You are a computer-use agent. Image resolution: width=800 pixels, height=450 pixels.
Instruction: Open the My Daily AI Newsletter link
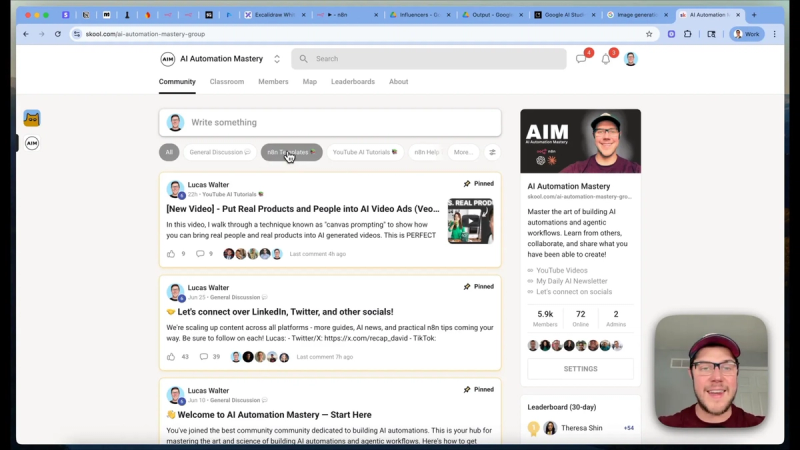coord(571,281)
